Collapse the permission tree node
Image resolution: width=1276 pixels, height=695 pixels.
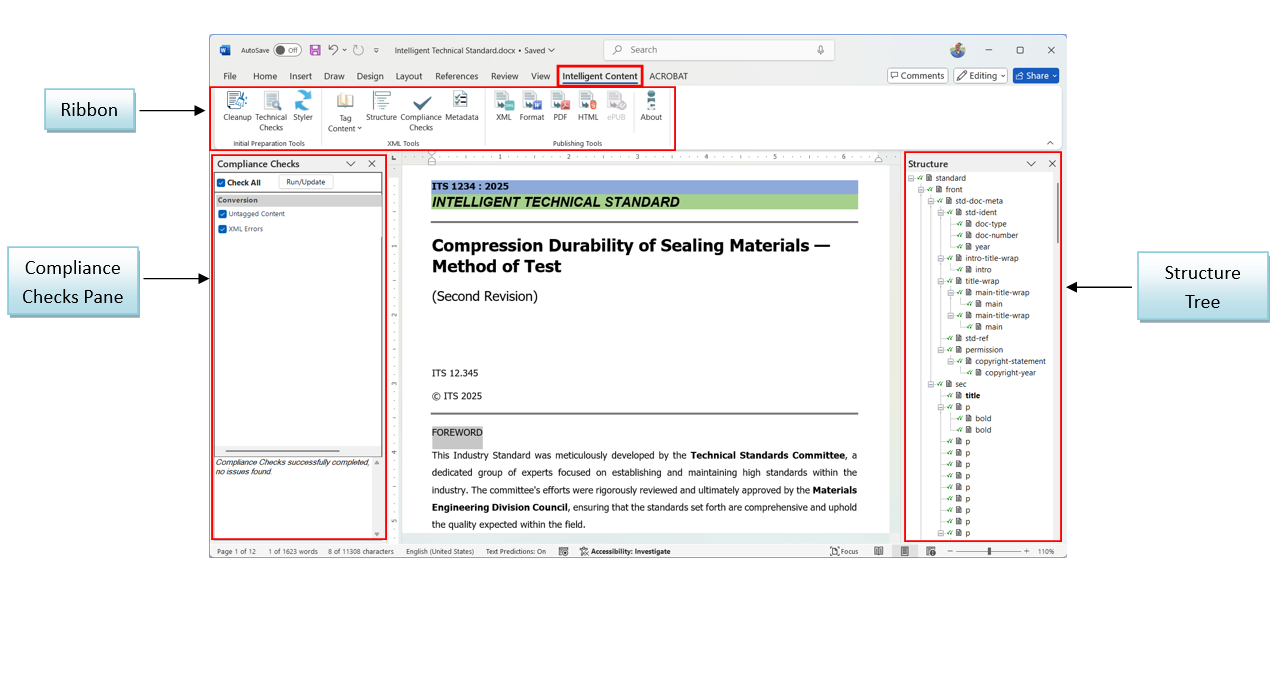[x=941, y=350]
